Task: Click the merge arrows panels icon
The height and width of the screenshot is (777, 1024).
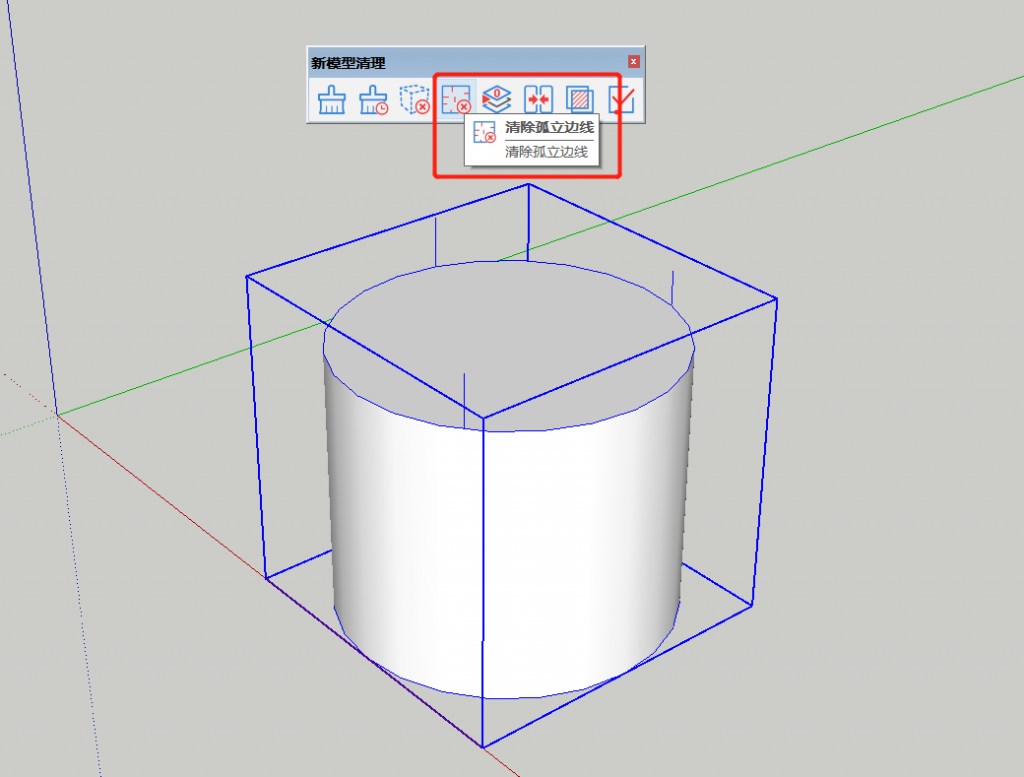Action: 538,99
